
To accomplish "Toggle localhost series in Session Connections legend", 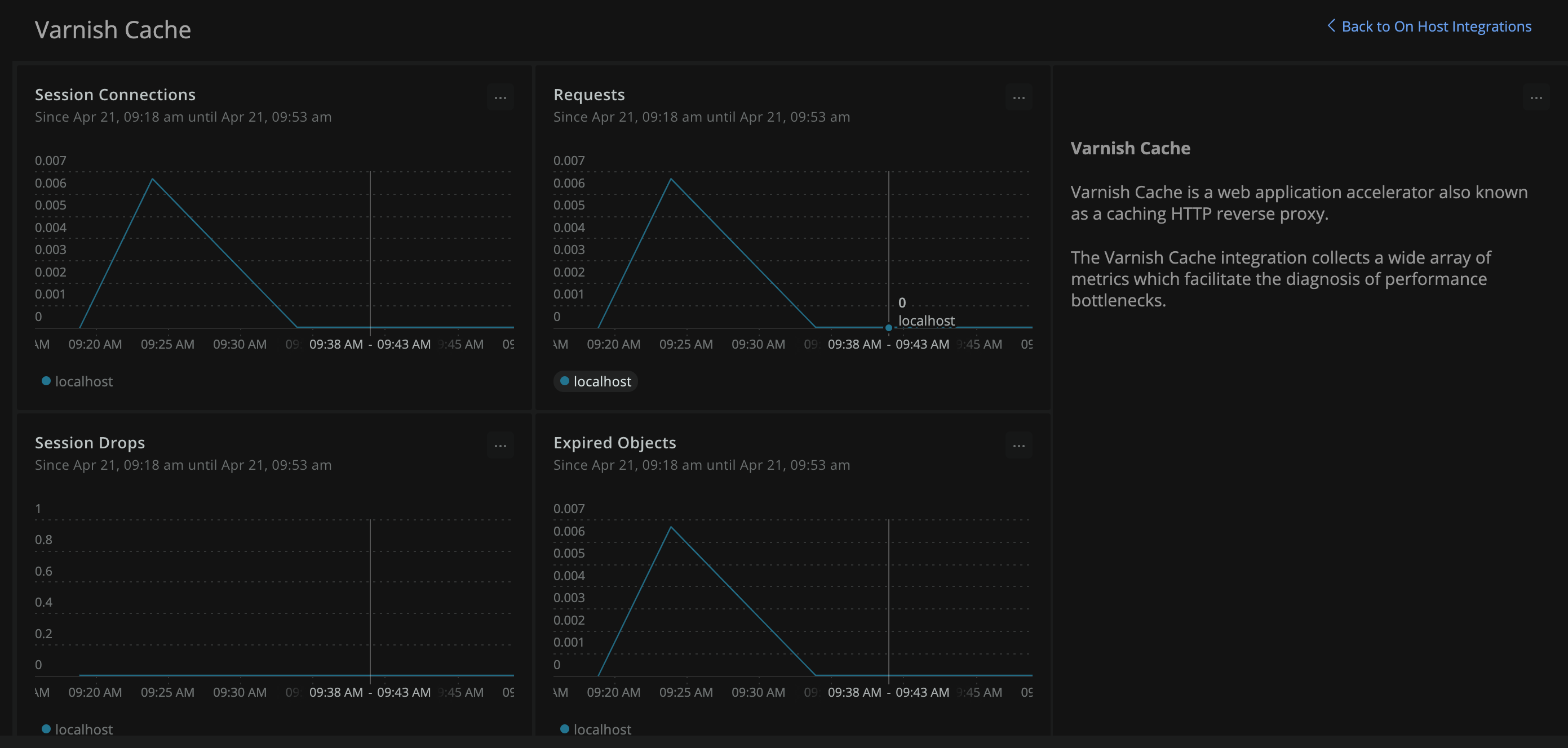I will [83, 381].
